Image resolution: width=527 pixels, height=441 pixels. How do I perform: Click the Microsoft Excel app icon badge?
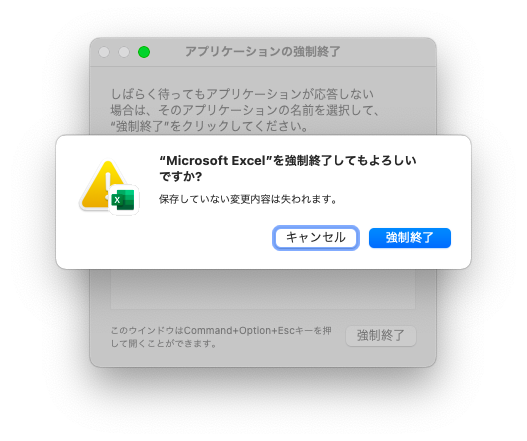(x=123, y=200)
